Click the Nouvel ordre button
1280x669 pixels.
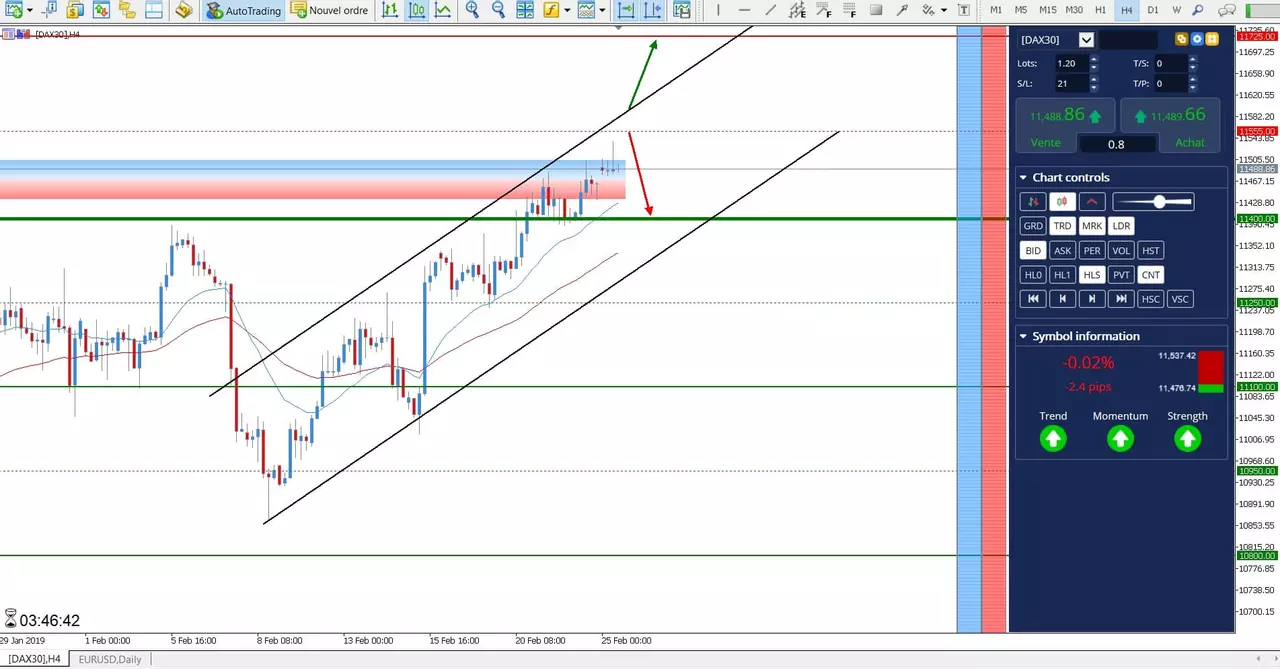[x=330, y=11]
